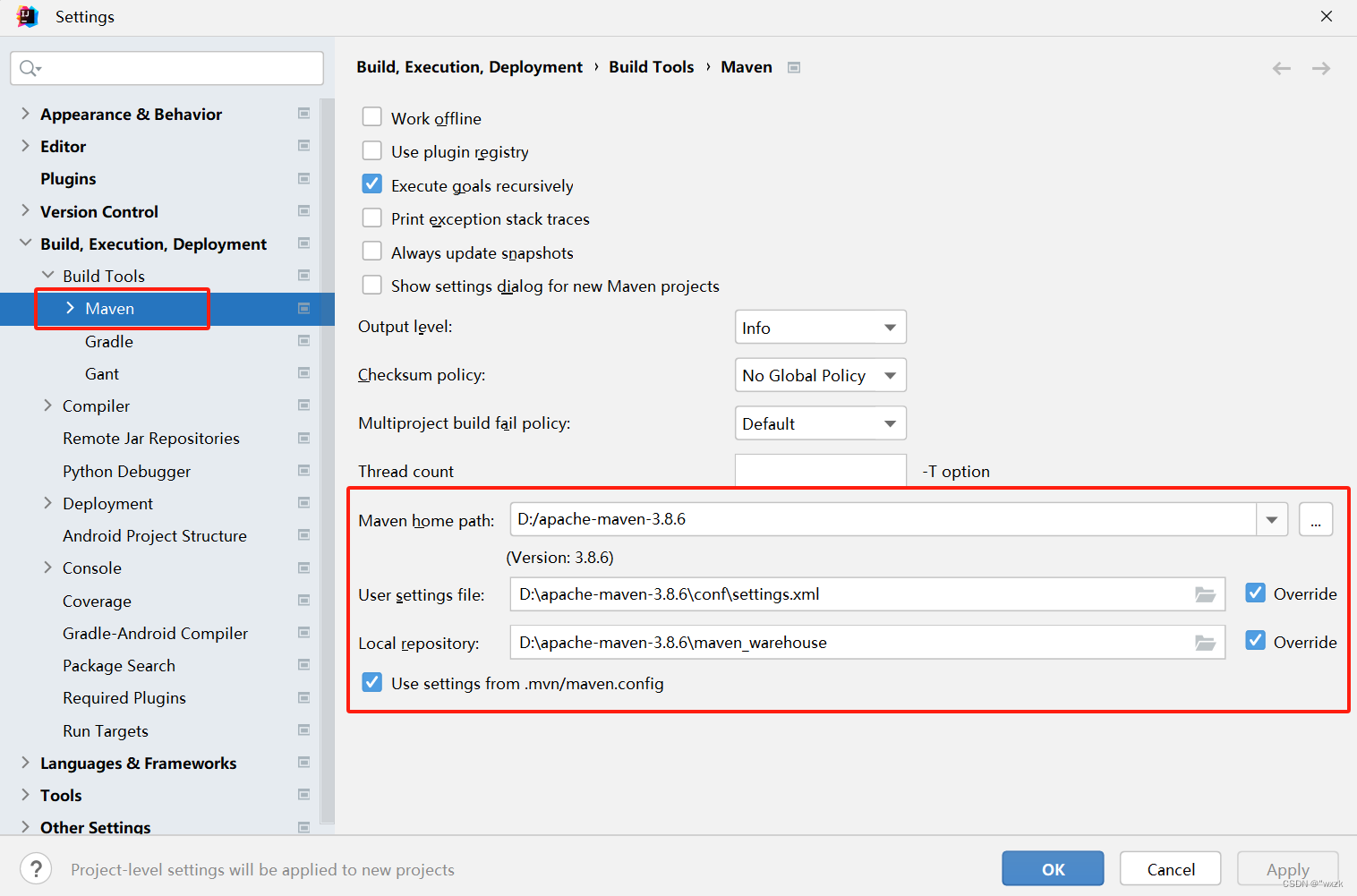Screen dimensions: 1357x896
Task: Browse Maven home path with ellipsis button
Action: [x=1316, y=519]
